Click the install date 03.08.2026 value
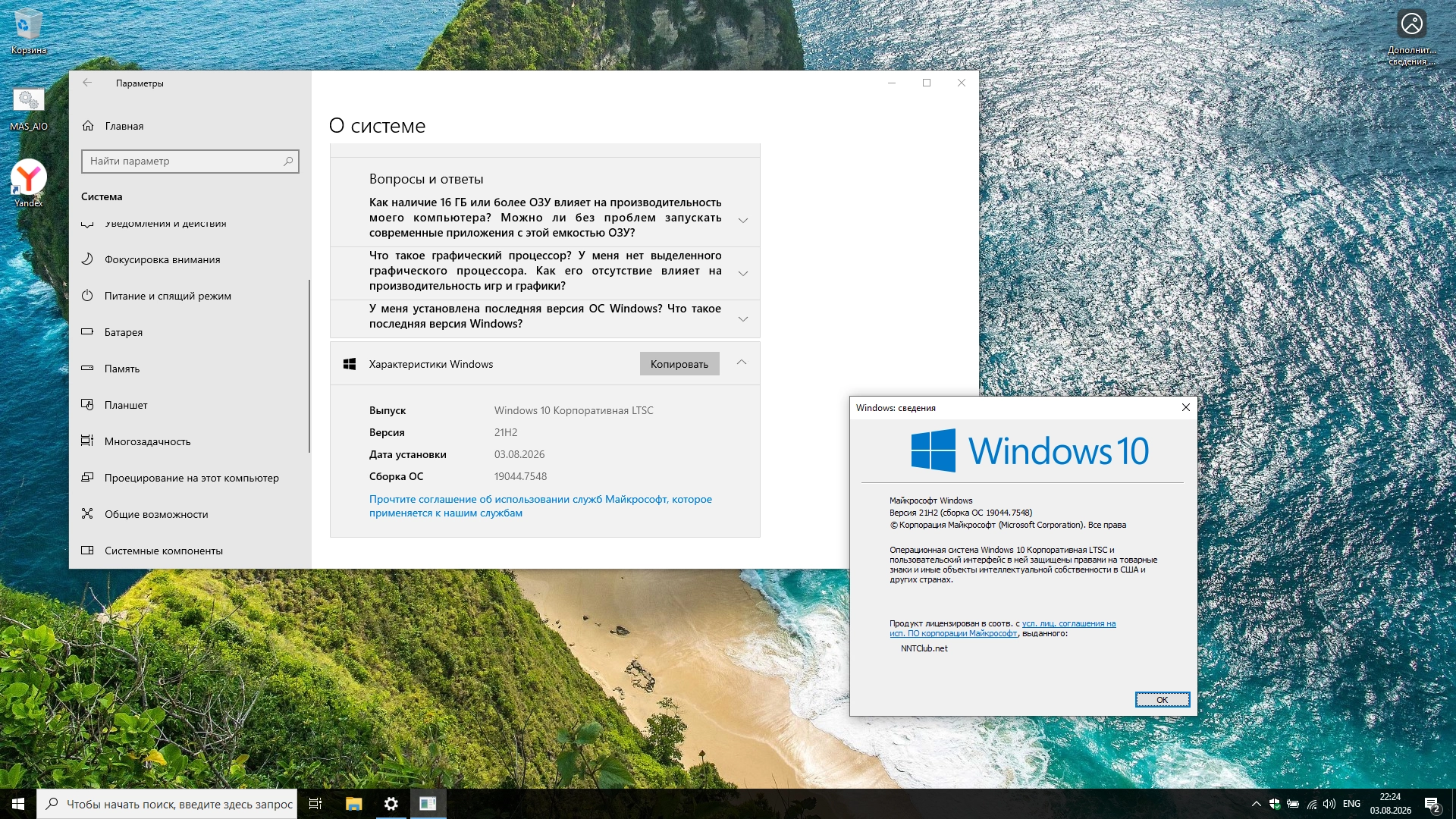This screenshot has height=819, width=1456. [519, 454]
